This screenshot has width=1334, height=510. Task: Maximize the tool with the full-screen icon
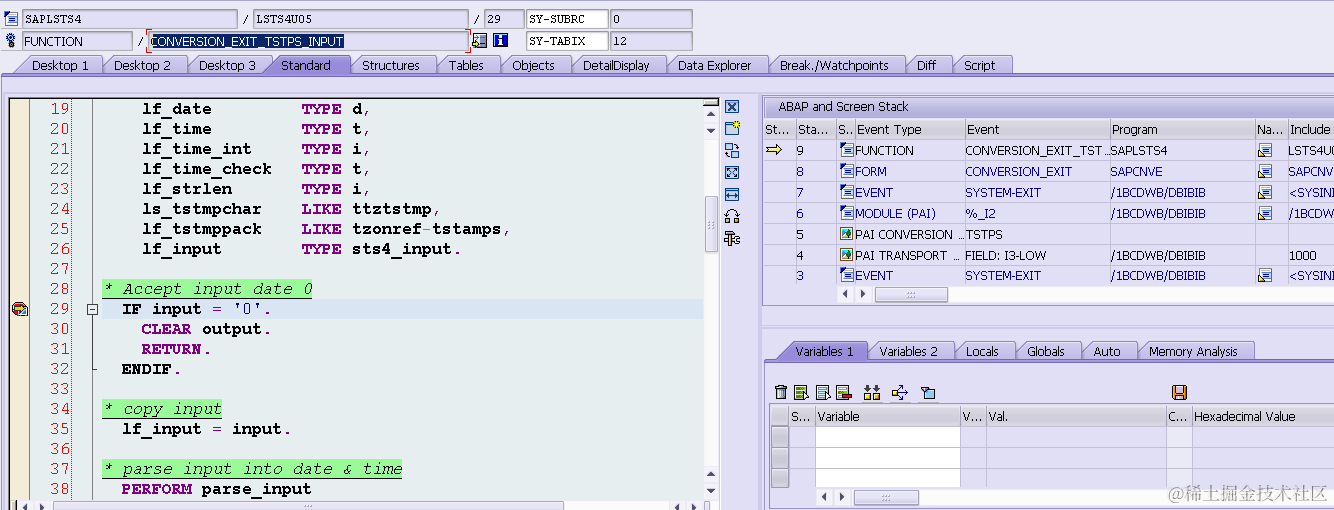click(732, 173)
